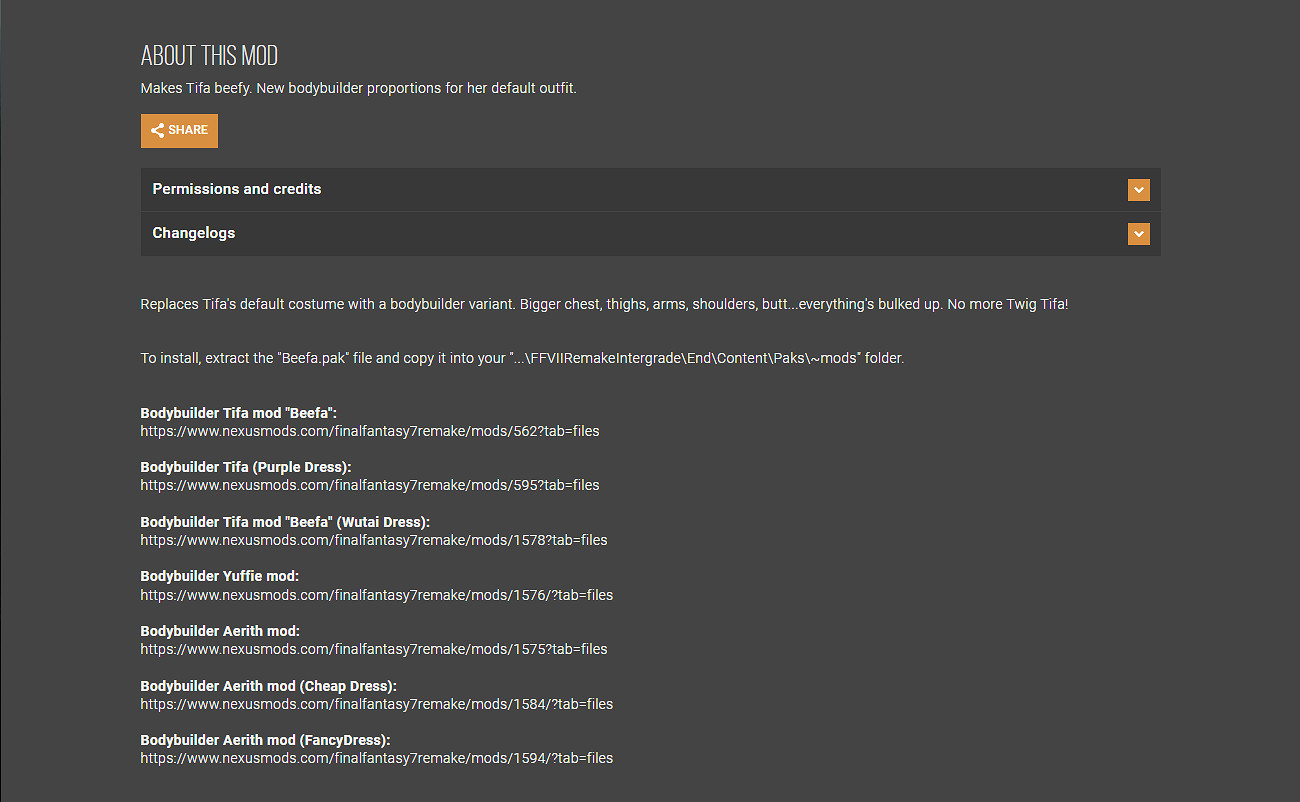The height and width of the screenshot is (802, 1300).
Task: Click the 'Bodybuilder Aerith mod (FancyDress):' label
Action: [265, 740]
